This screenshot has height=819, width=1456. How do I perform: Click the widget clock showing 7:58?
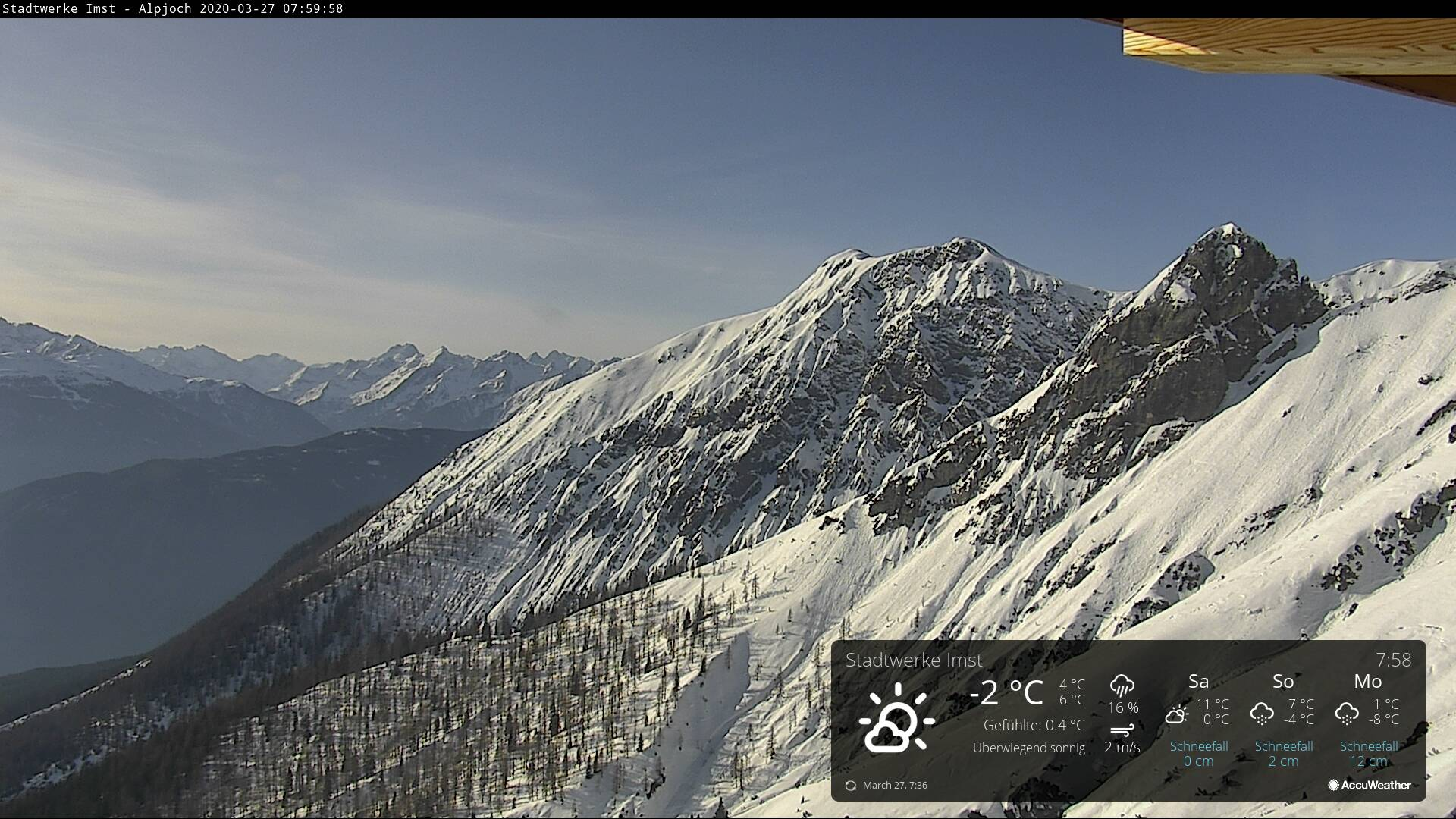[x=1394, y=660]
